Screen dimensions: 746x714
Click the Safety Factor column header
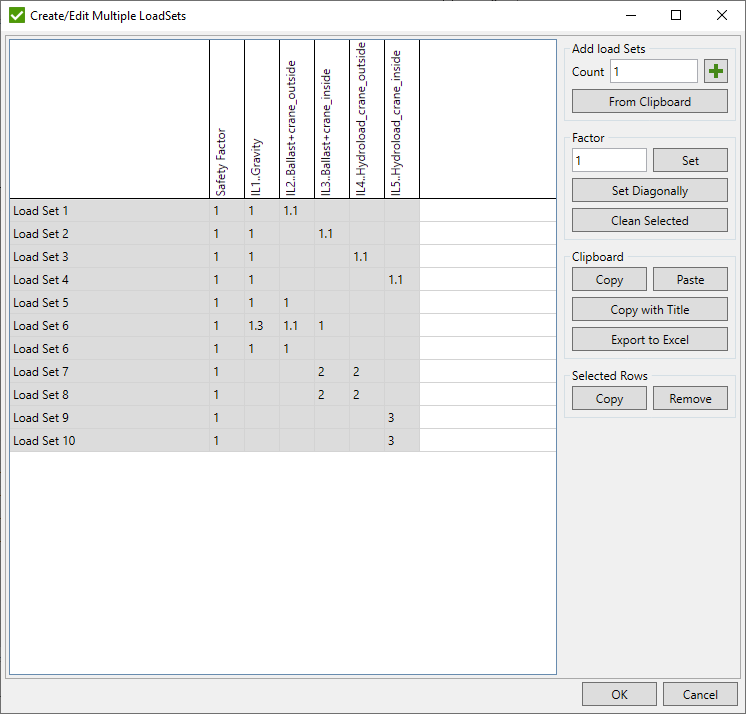point(226,120)
